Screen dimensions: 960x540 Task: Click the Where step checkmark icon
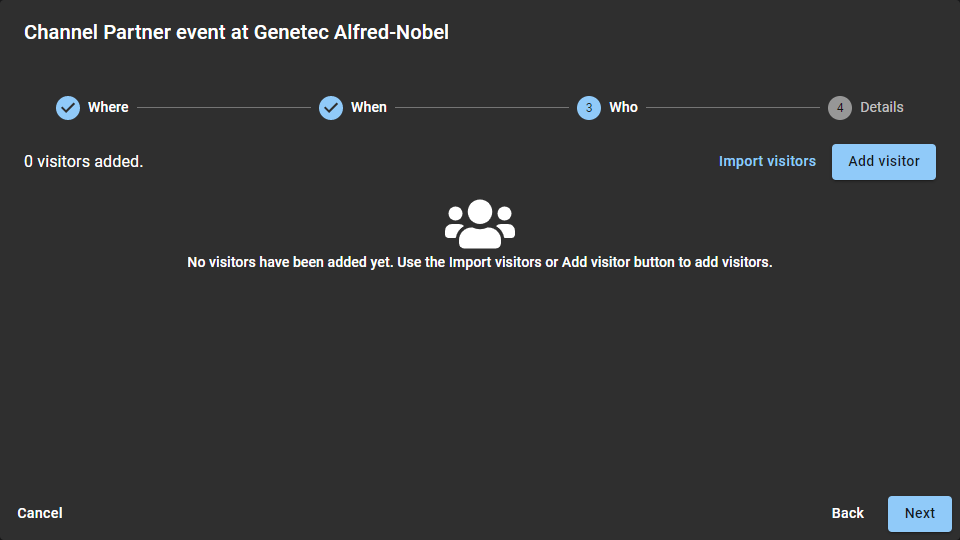pyautogui.click(x=68, y=107)
